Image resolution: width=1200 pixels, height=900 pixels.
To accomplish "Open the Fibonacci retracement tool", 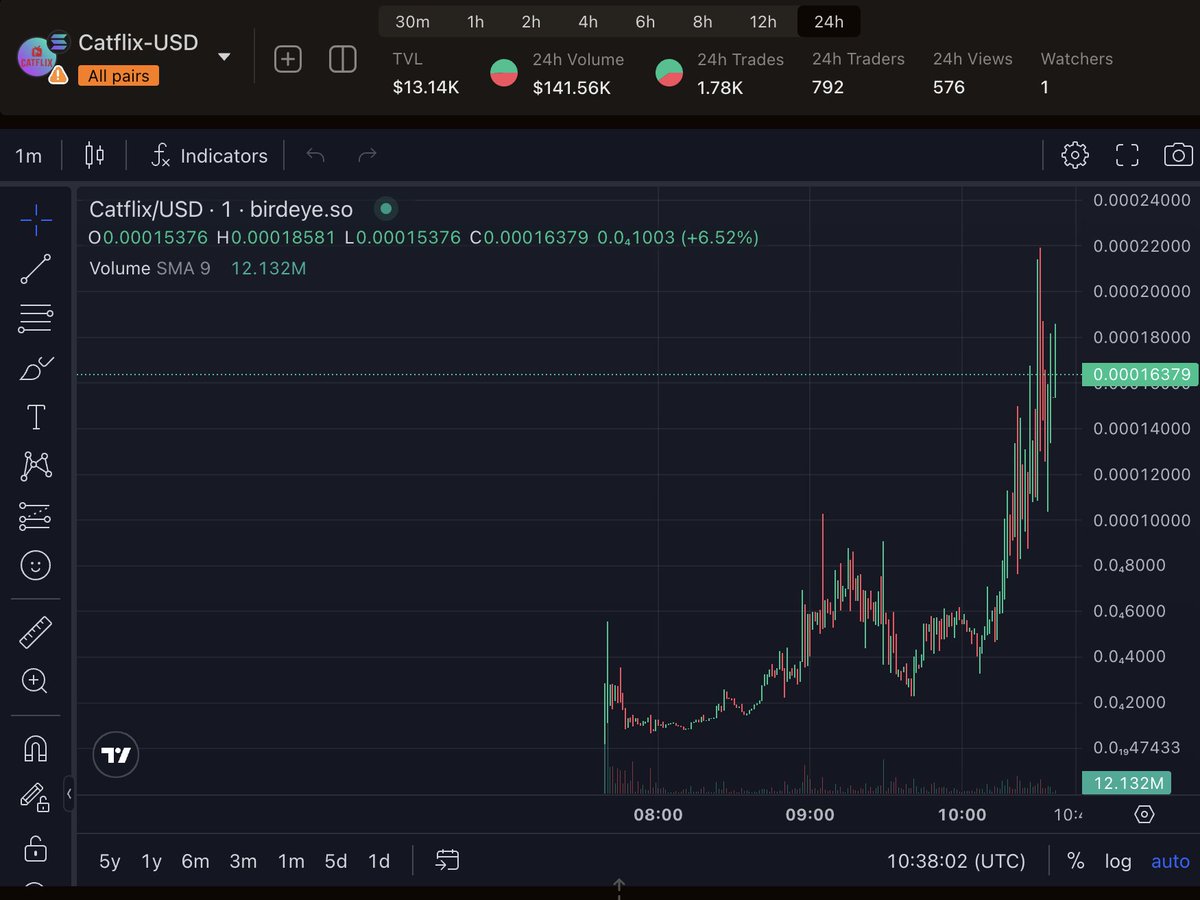I will click(x=36, y=319).
